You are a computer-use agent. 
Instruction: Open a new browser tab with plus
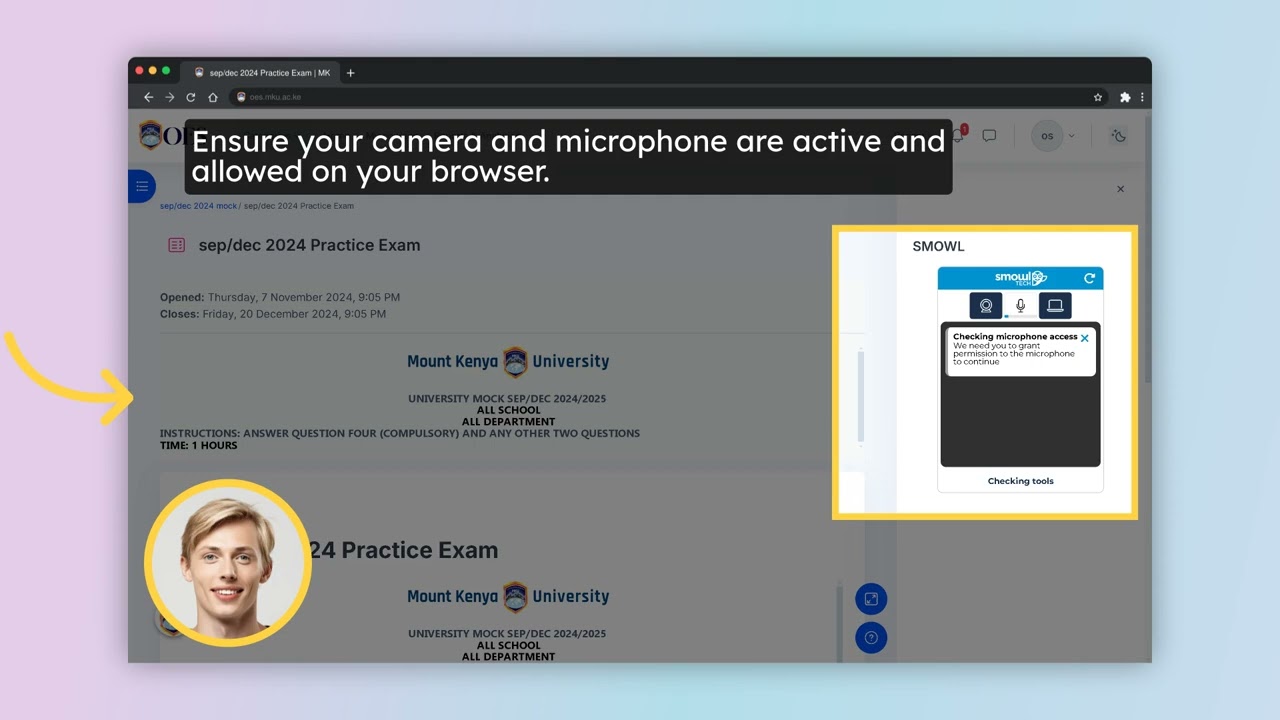coord(350,73)
